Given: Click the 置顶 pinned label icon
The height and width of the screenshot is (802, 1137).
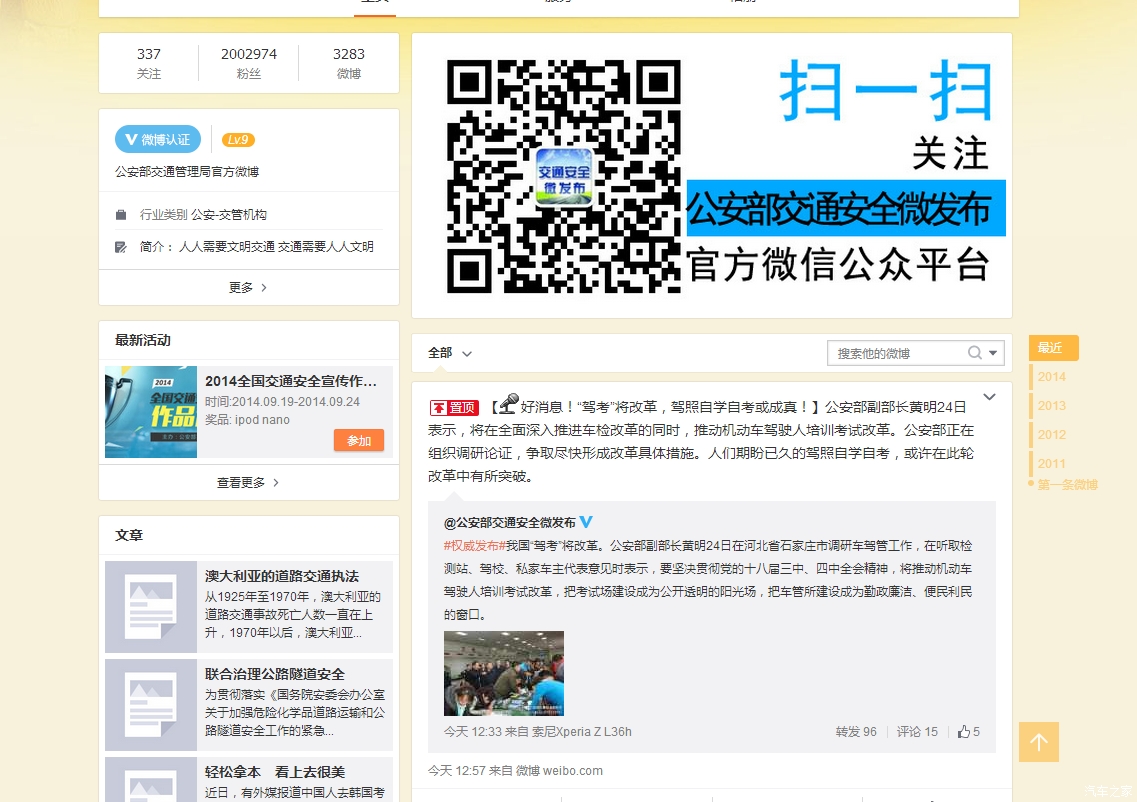Looking at the screenshot, I should [x=455, y=408].
